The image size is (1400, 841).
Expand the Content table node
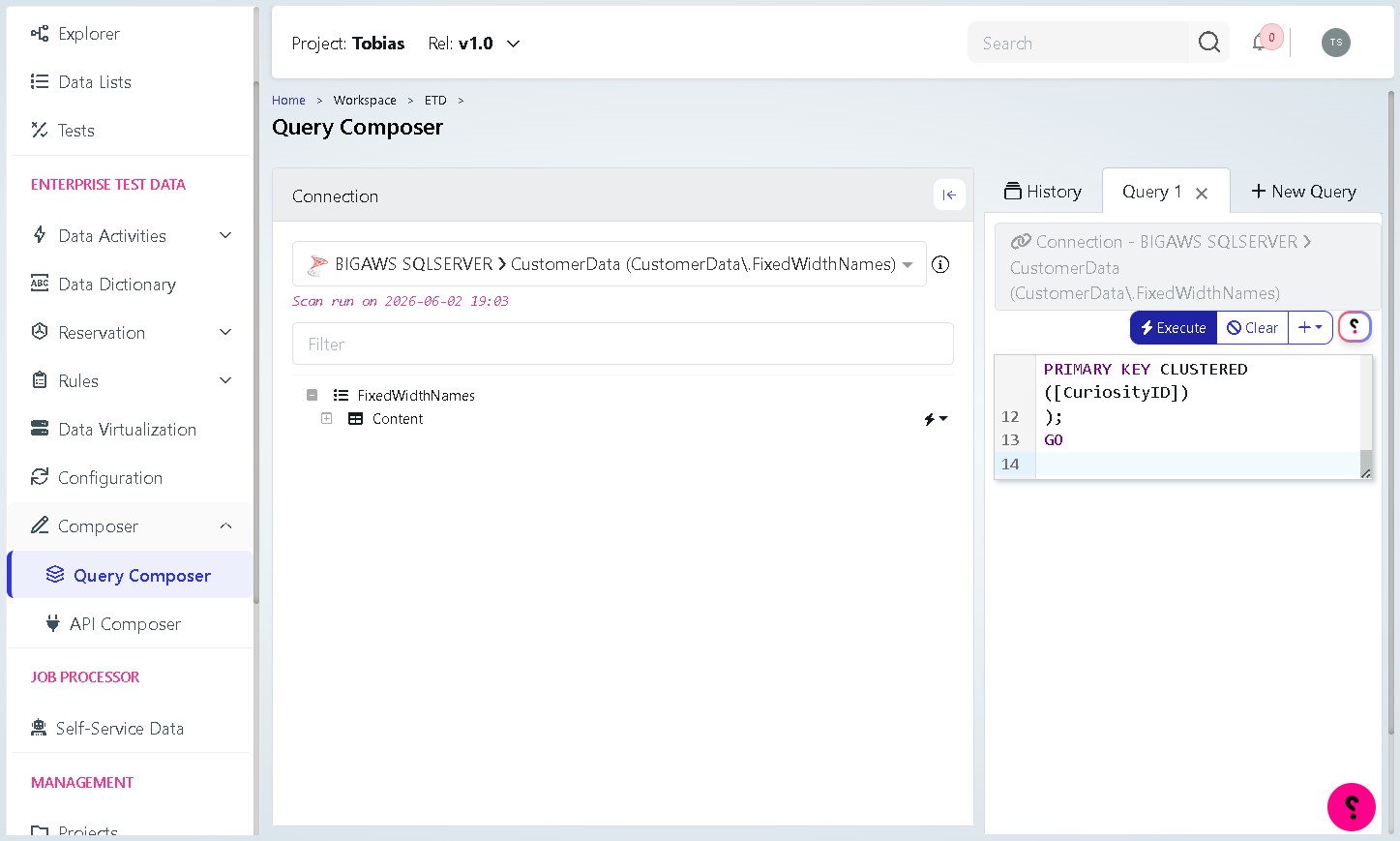pyautogui.click(x=327, y=419)
